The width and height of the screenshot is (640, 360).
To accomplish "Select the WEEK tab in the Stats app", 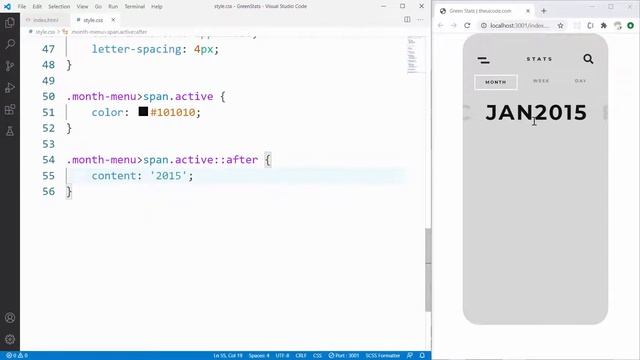I will 541,81.
